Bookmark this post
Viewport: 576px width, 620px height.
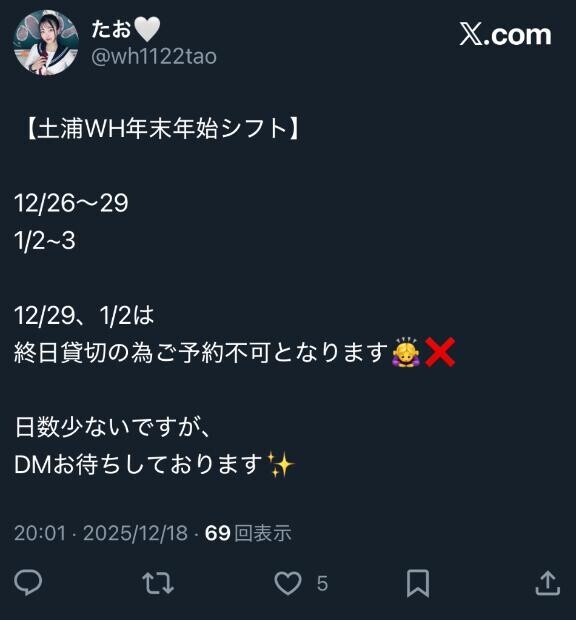[418, 583]
